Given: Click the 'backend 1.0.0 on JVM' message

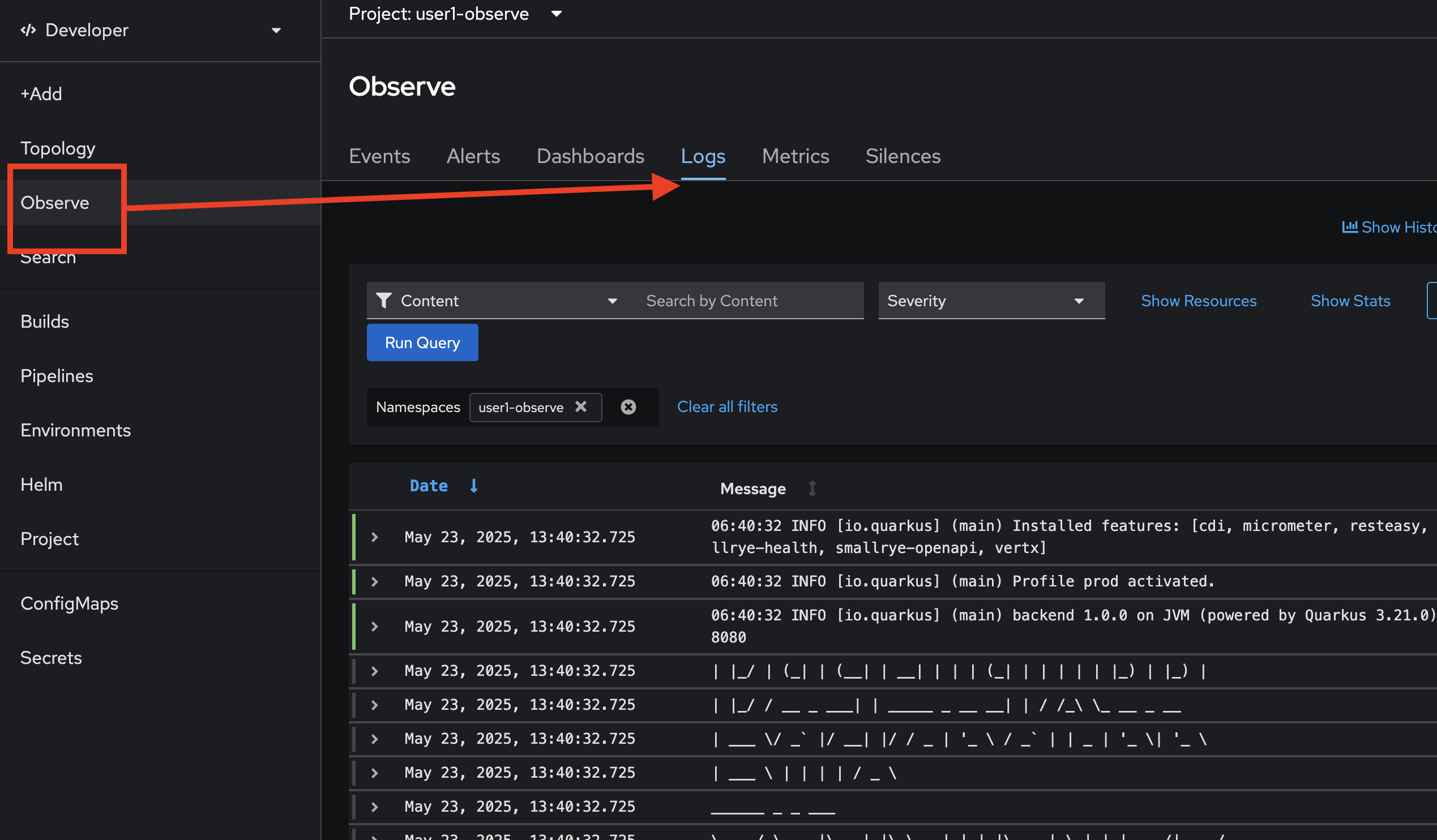Looking at the screenshot, I should pyautogui.click(x=1074, y=626).
